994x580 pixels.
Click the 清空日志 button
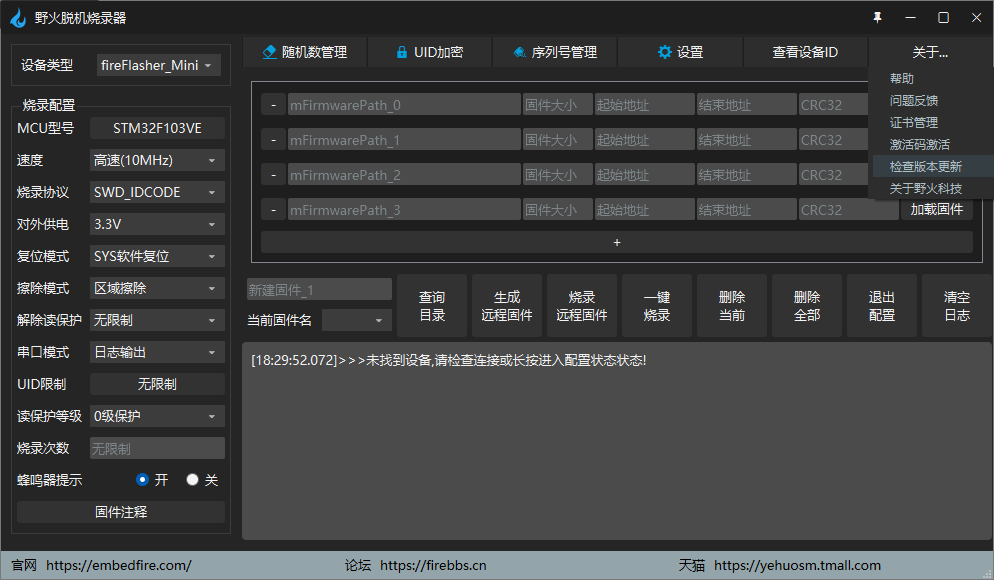click(957, 306)
